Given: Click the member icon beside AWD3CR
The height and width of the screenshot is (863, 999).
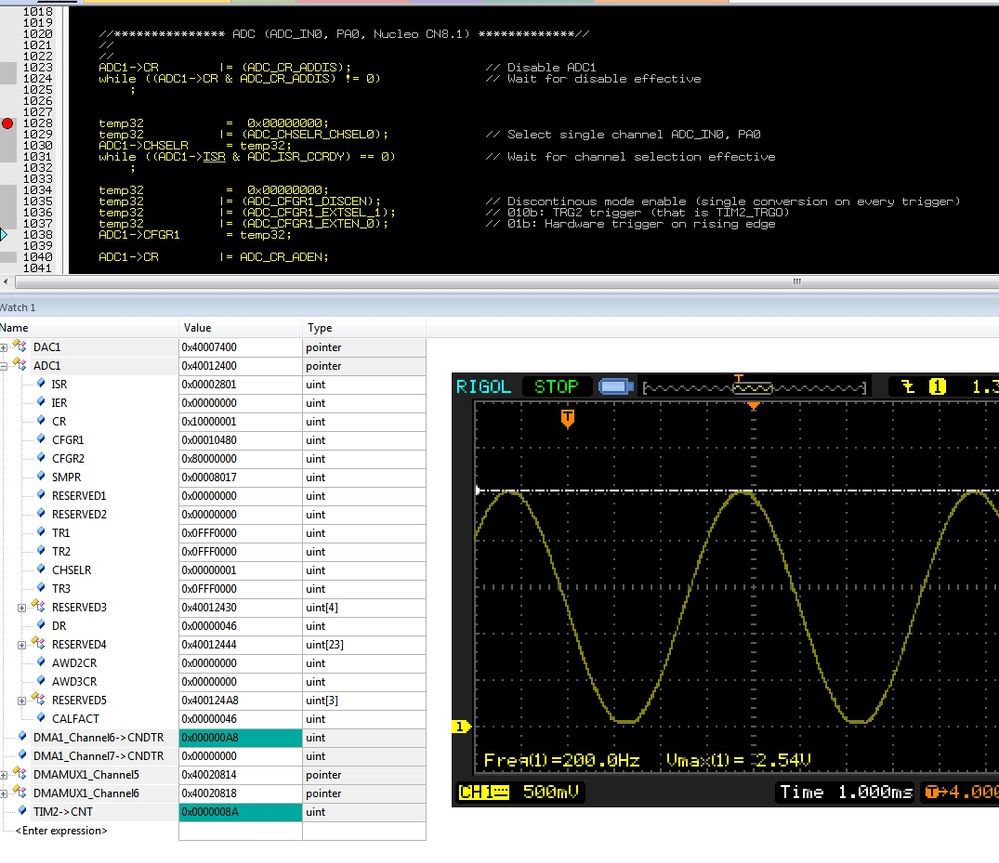Looking at the screenshot, I should tap(41, 681).
